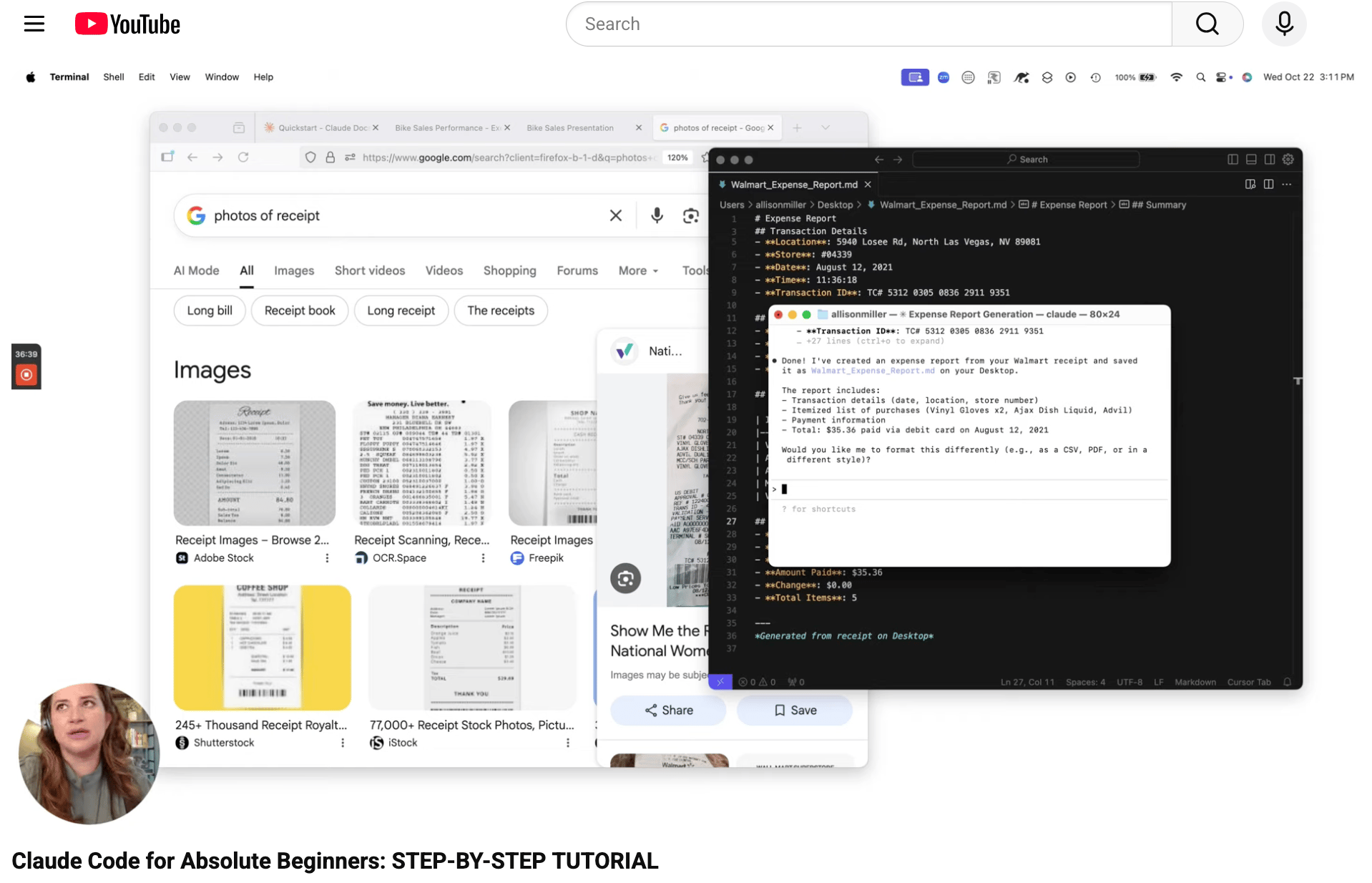Viewport: 1372px width, 883px height.
Task: Open the Shell menu in menu bar
Action: pyautogui.click(x=113, y=77)
